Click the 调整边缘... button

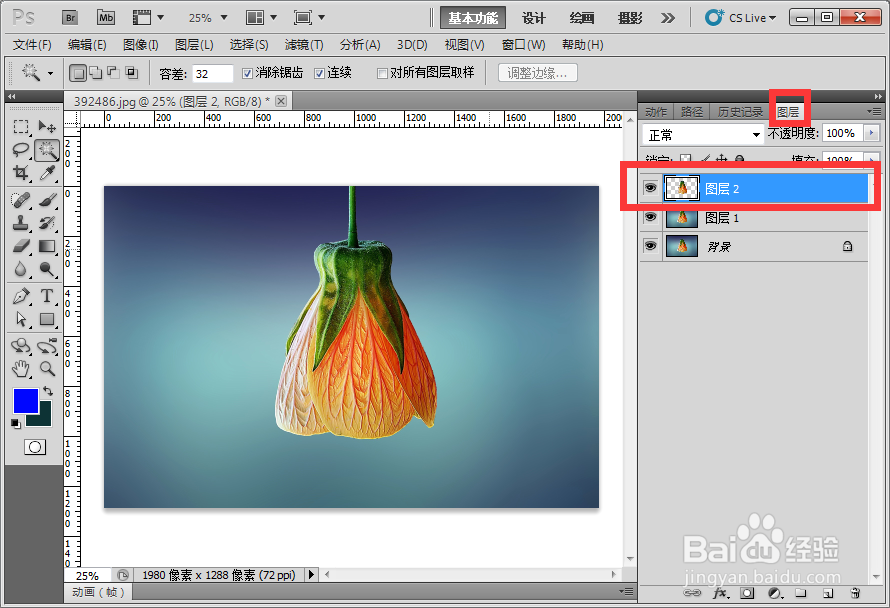537,73
